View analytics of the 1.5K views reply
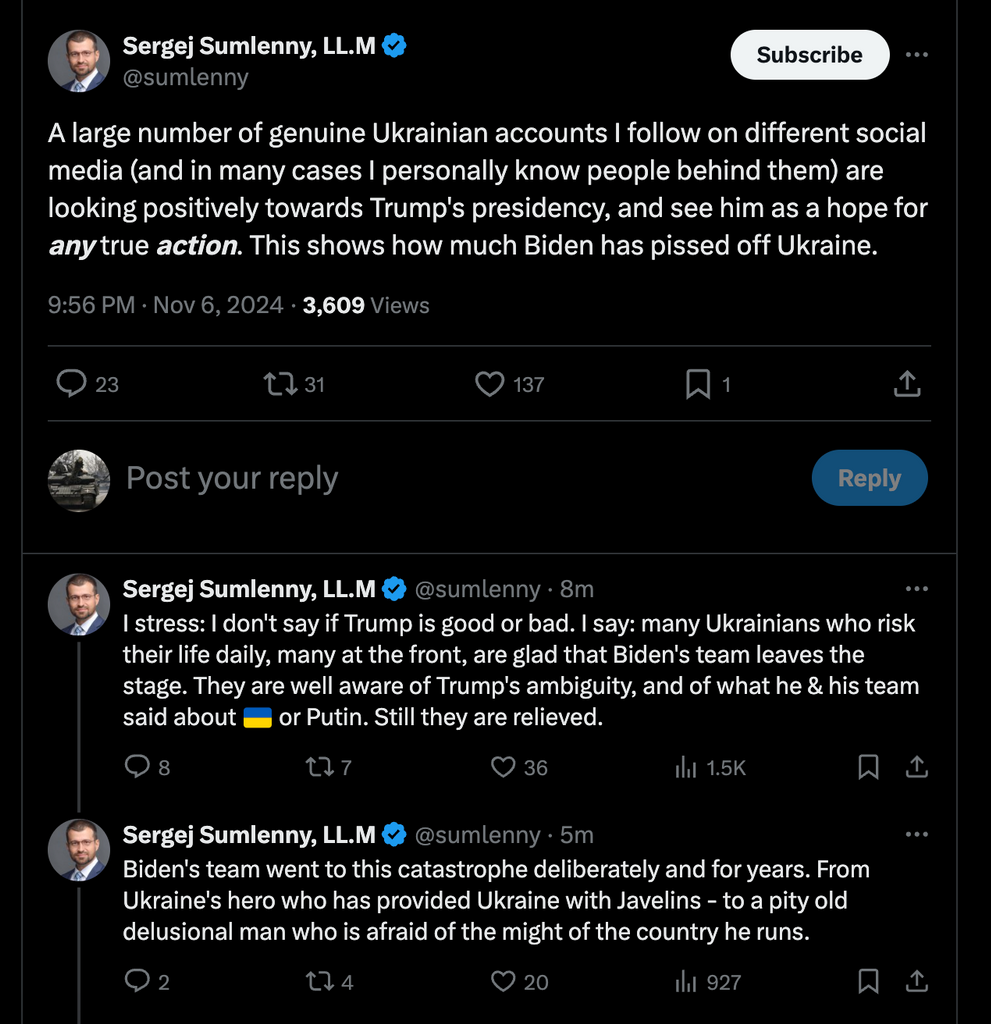991x1024 pixels. click(686, 767)
